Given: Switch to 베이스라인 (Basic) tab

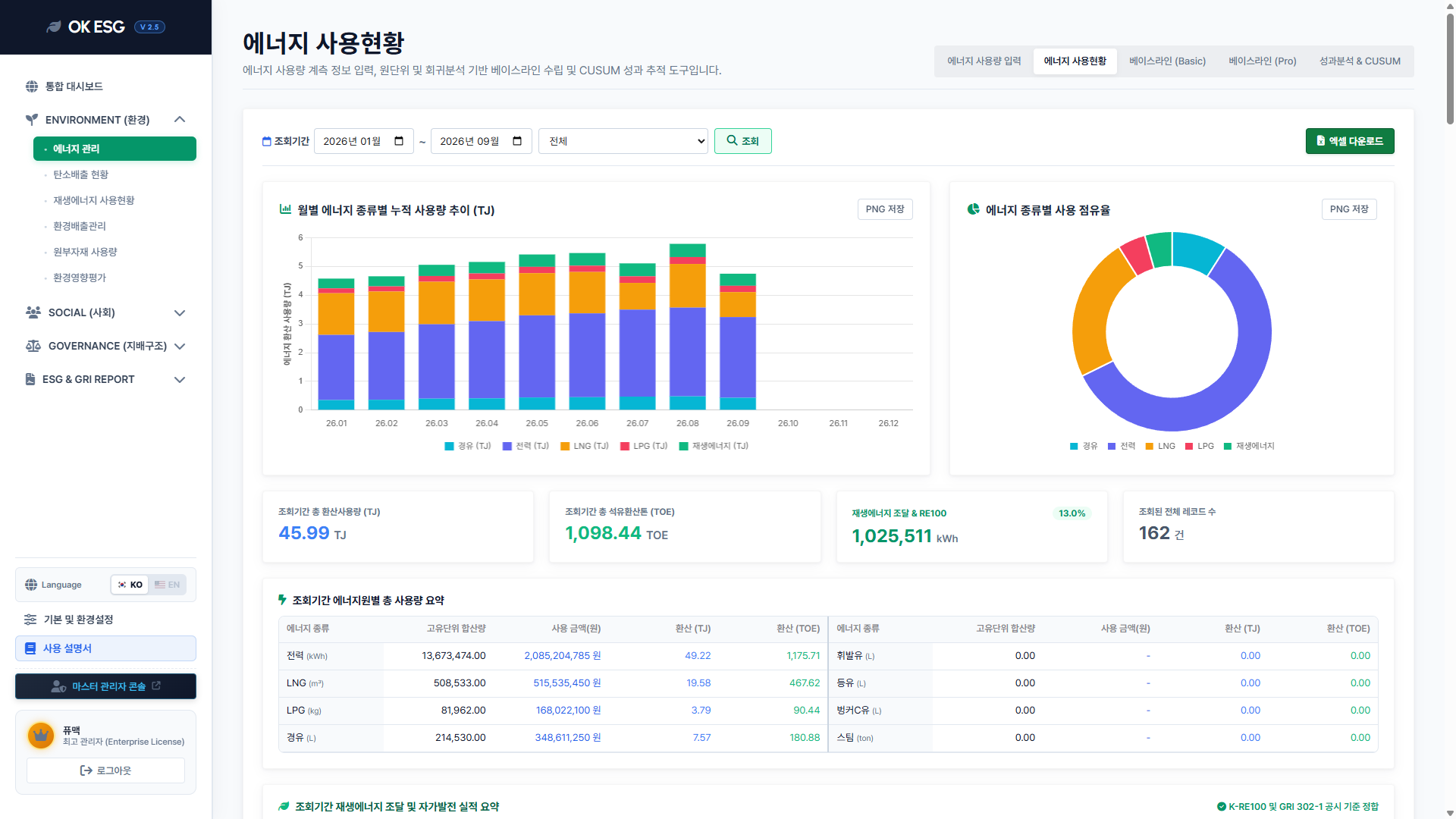Looking at the screenshot, I should click(x=1167, y=61).
